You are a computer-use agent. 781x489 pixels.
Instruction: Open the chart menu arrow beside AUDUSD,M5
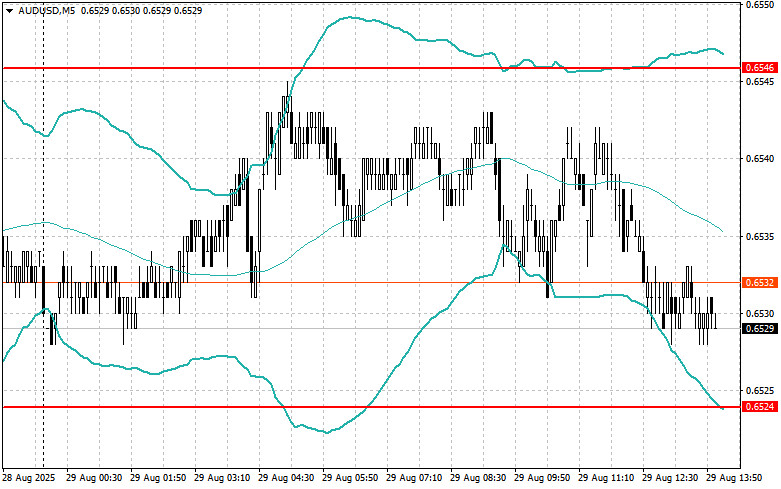pos(9,10)
